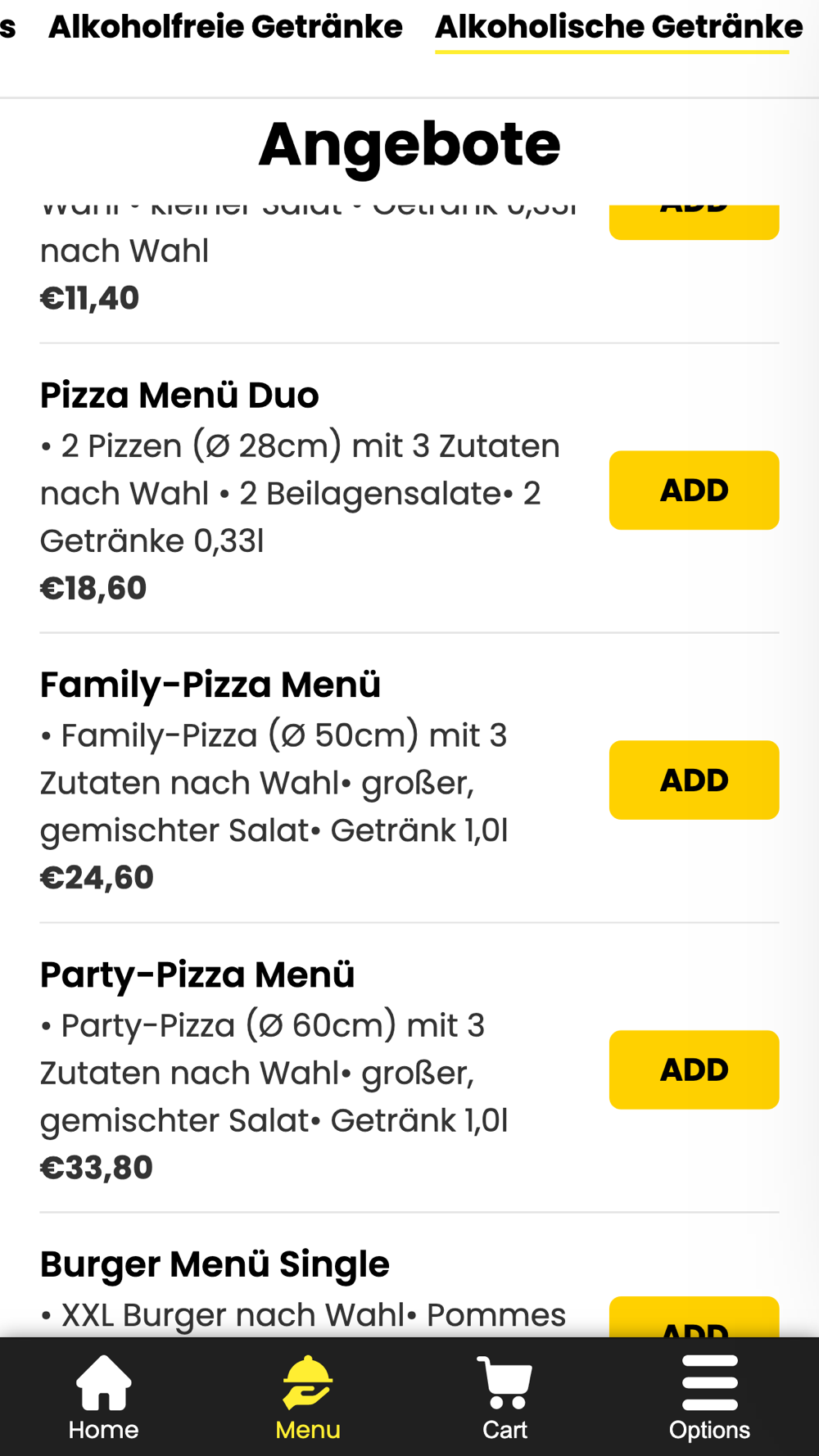This screenshot has width=819, height=1456.
Task: Add Family-Pizza Menü to cart
Action: click(x=694, y=780)
